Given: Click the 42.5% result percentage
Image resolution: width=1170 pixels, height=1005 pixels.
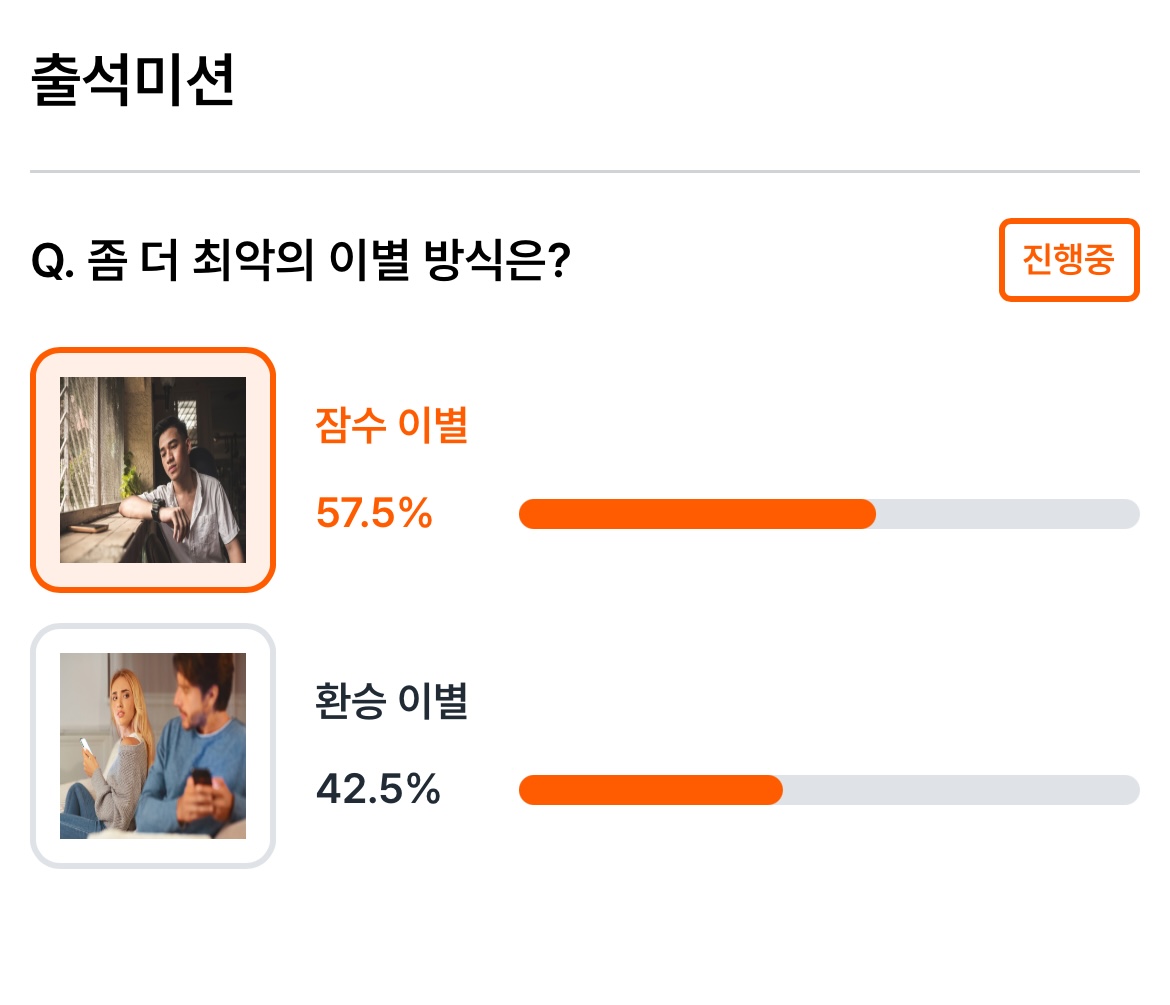Looking at the screenshot, I should coord(378,789).
